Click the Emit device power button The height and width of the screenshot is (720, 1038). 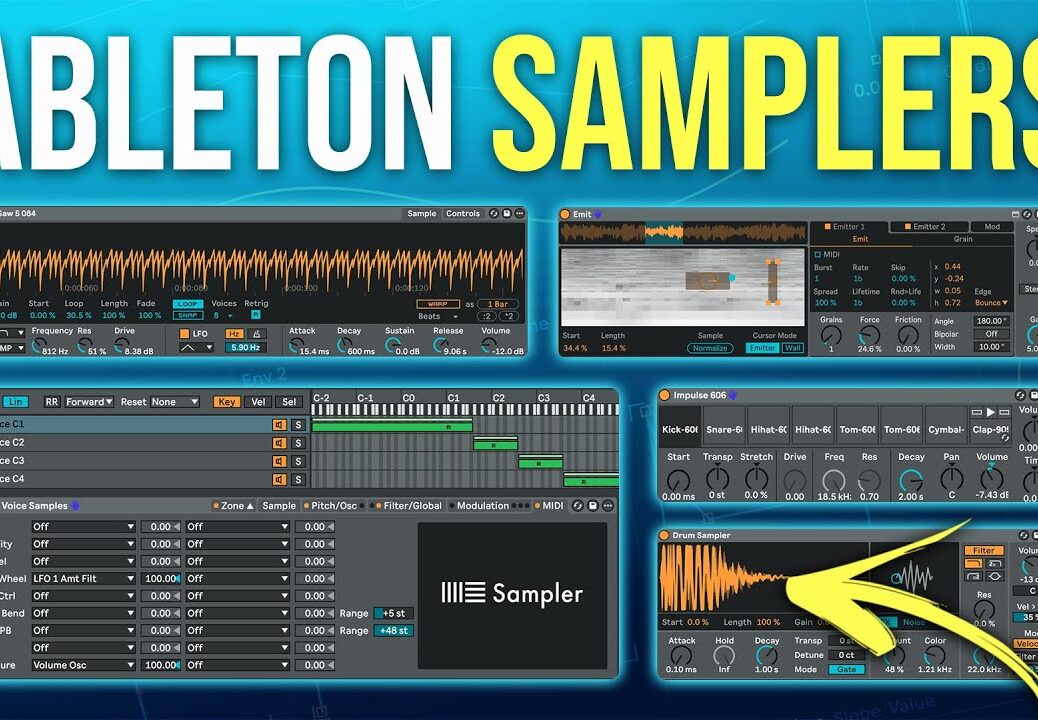[565, 214]
